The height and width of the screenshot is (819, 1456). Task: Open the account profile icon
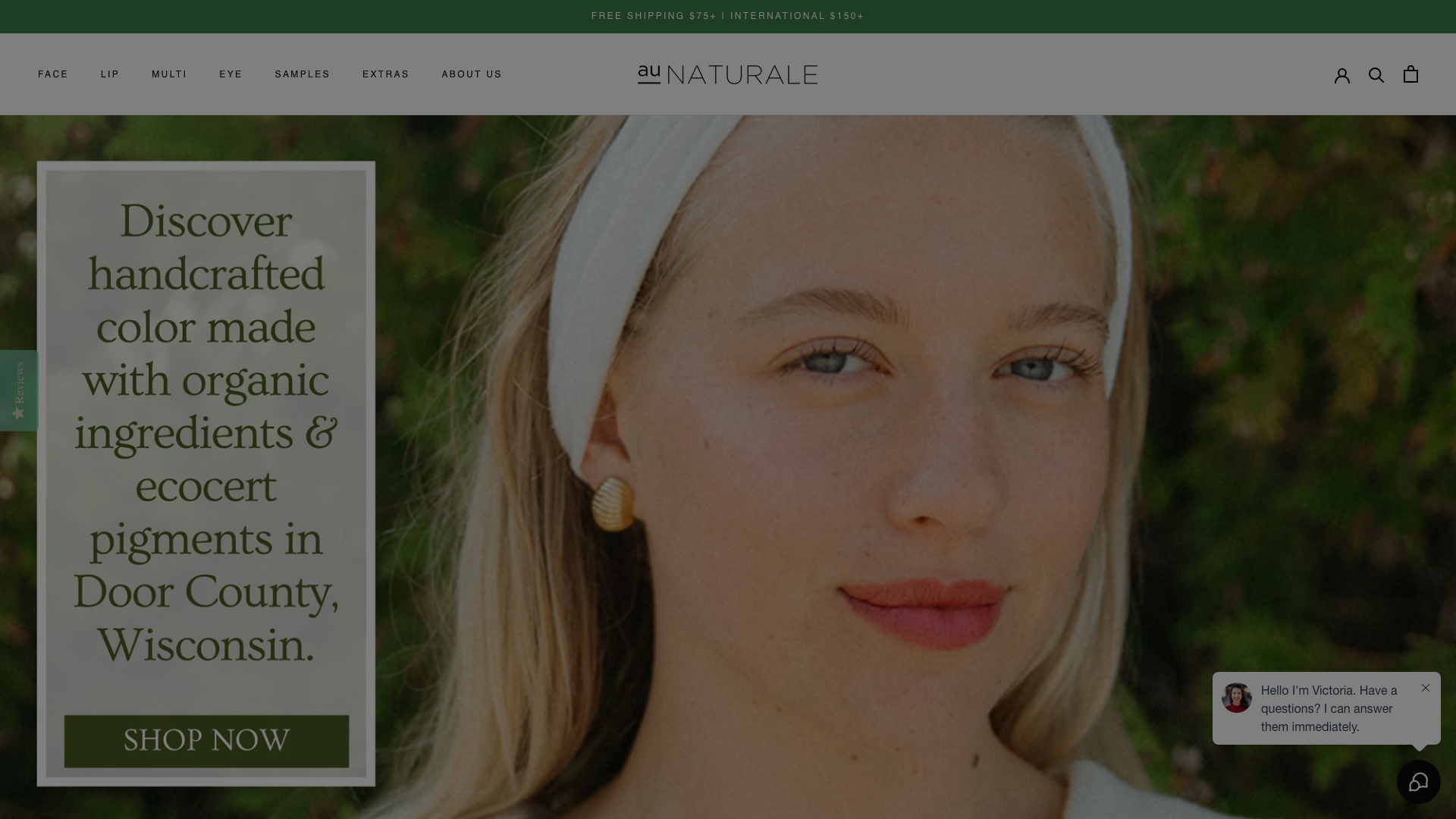click(x=1342, y=75)
